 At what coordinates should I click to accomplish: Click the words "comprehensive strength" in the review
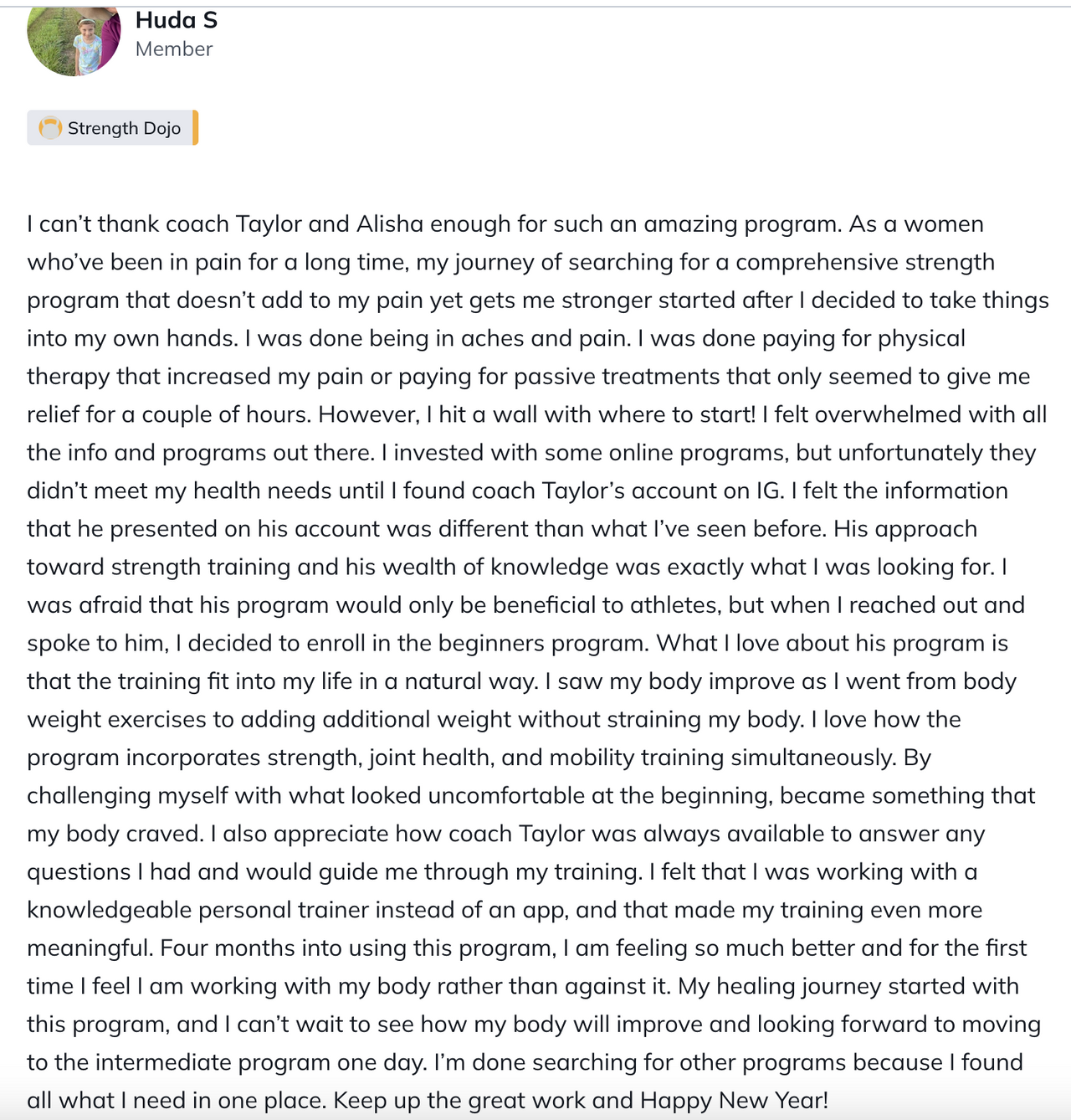tap(864, 262)
